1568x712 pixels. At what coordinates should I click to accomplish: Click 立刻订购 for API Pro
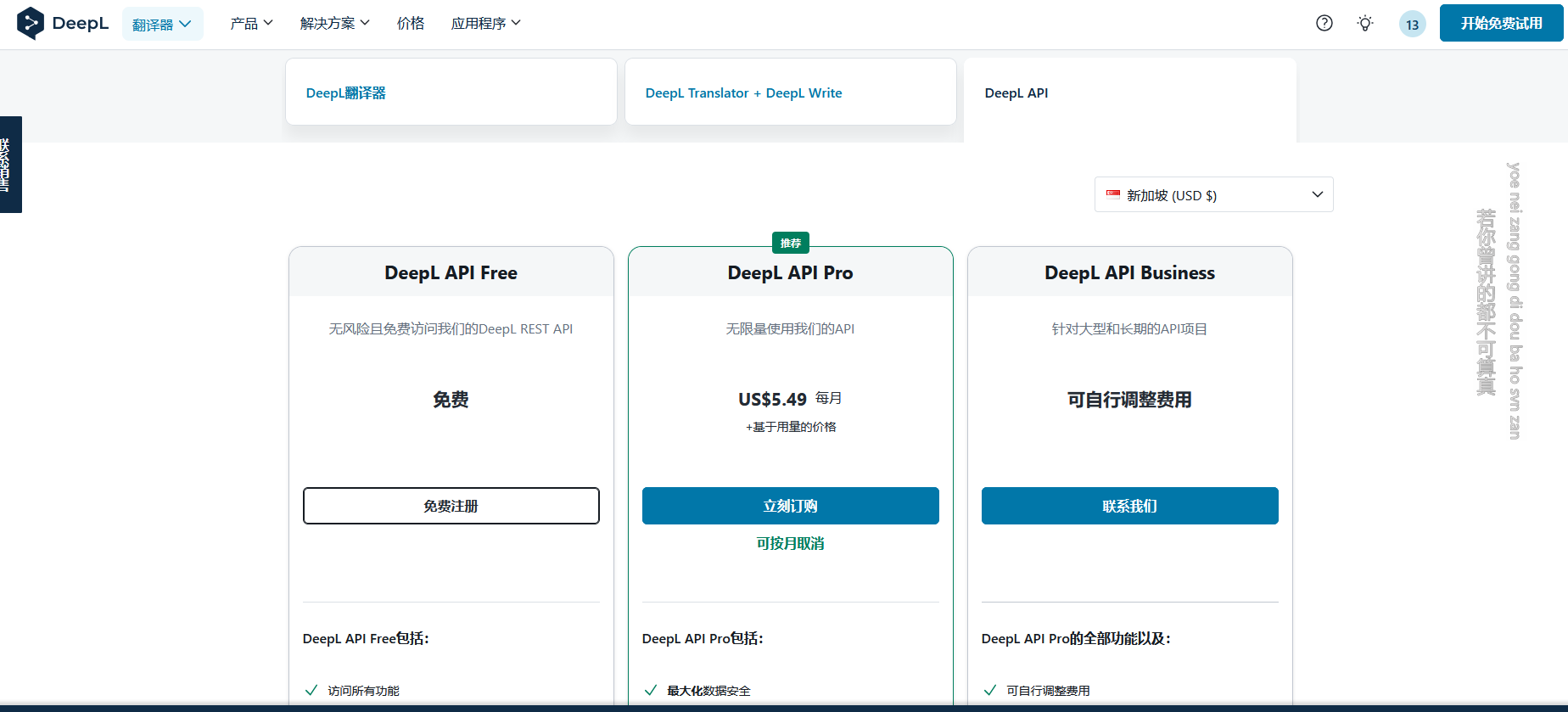point(790,506)
